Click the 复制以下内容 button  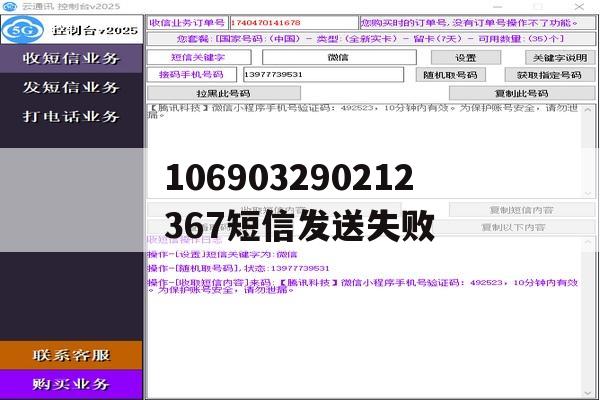(514, 227)
